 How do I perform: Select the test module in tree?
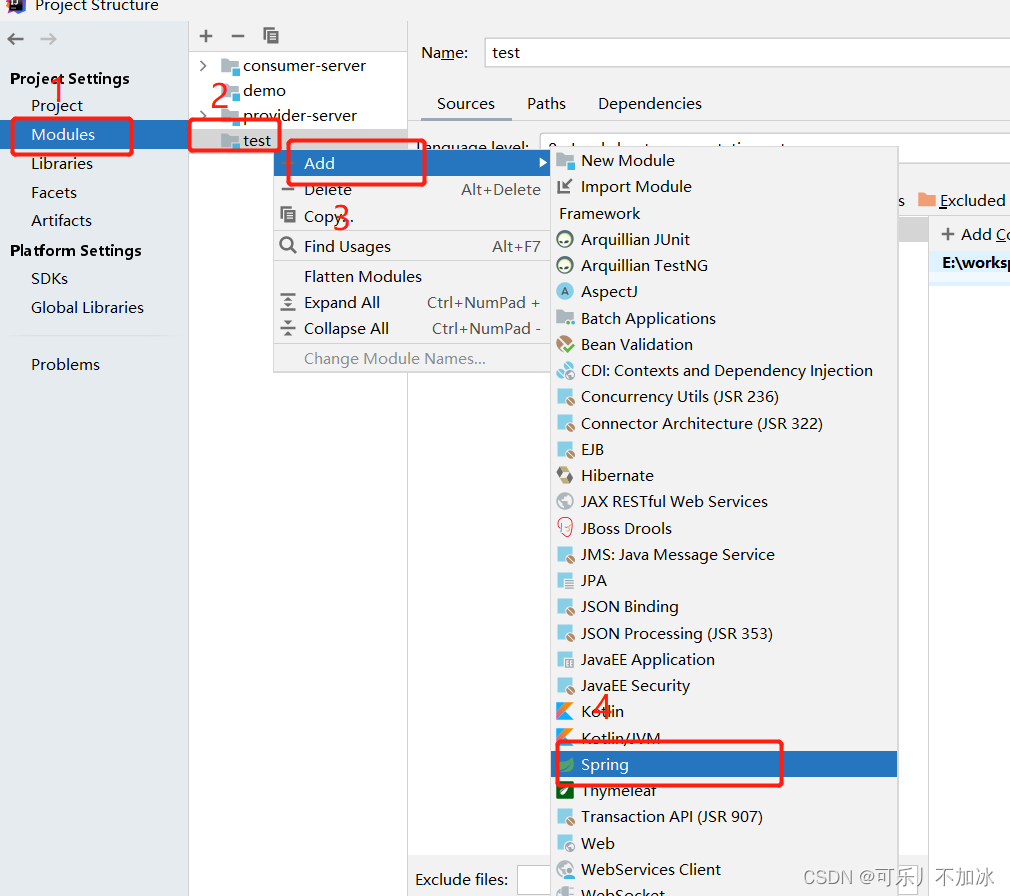[257, 140]
